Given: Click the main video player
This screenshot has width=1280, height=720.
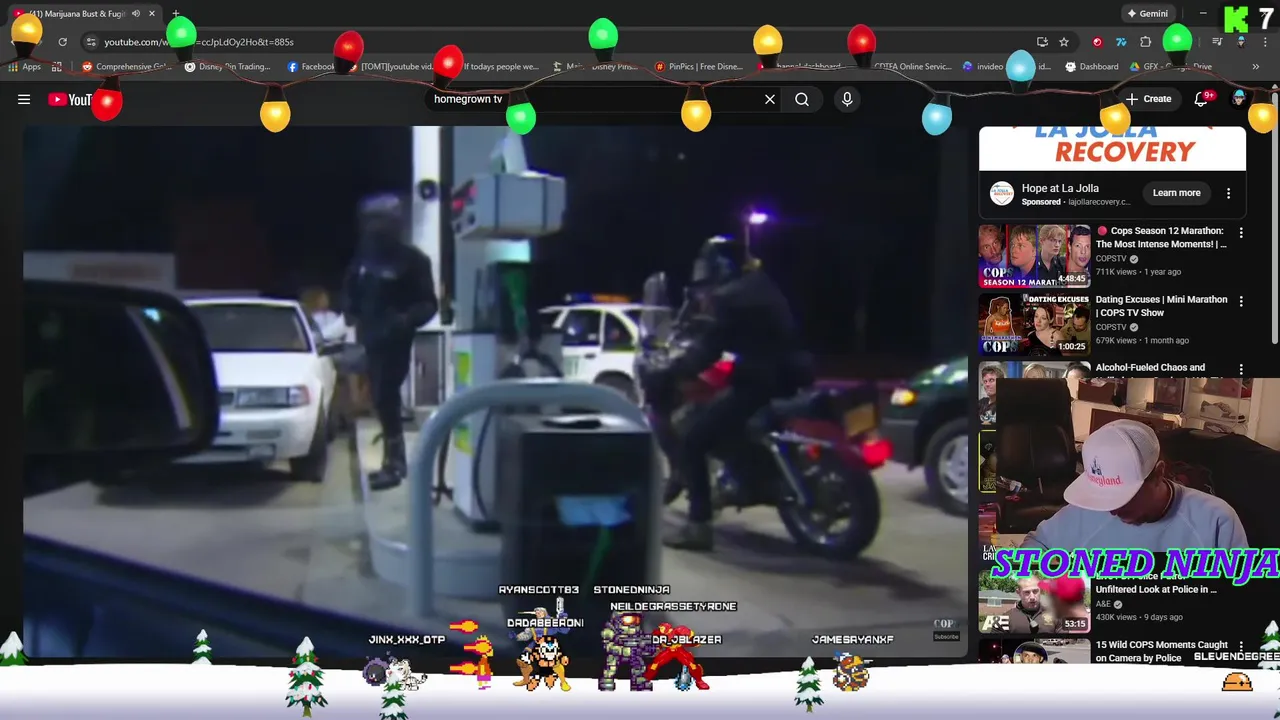Looking at the screenshot, I should click(495, 390).
